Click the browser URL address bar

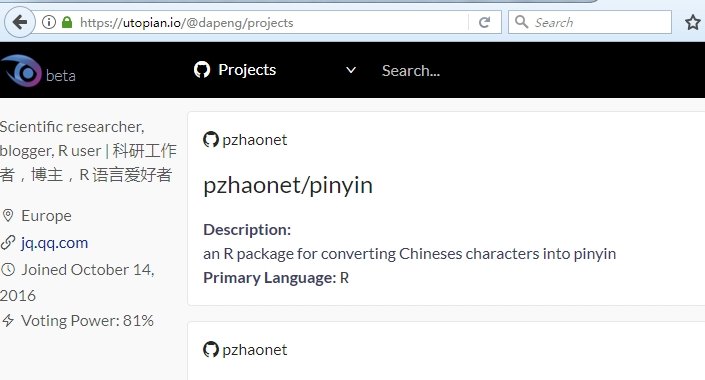[272, 22]
